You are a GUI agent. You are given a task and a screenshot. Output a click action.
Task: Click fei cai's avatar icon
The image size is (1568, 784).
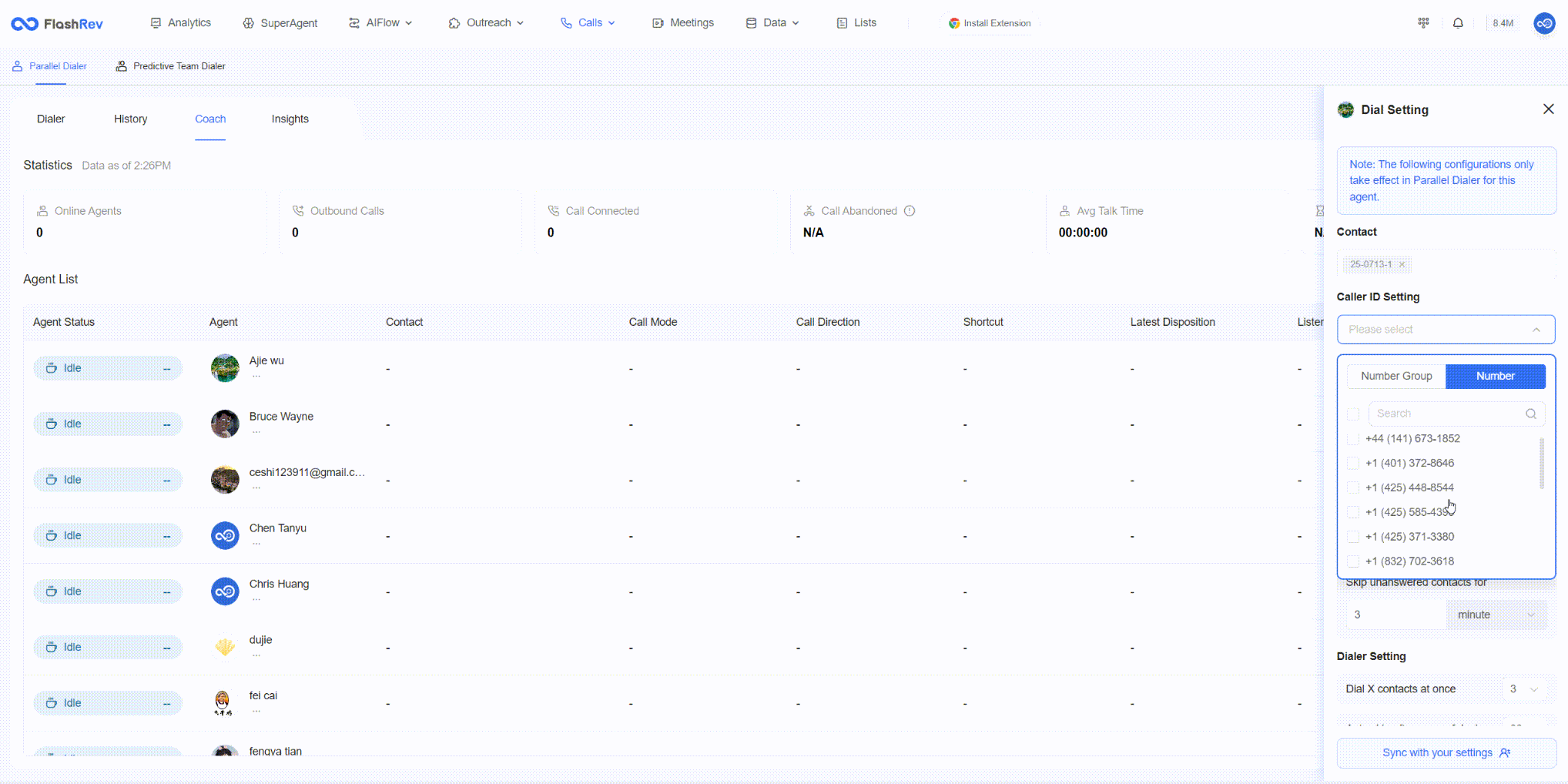(223, 703)
